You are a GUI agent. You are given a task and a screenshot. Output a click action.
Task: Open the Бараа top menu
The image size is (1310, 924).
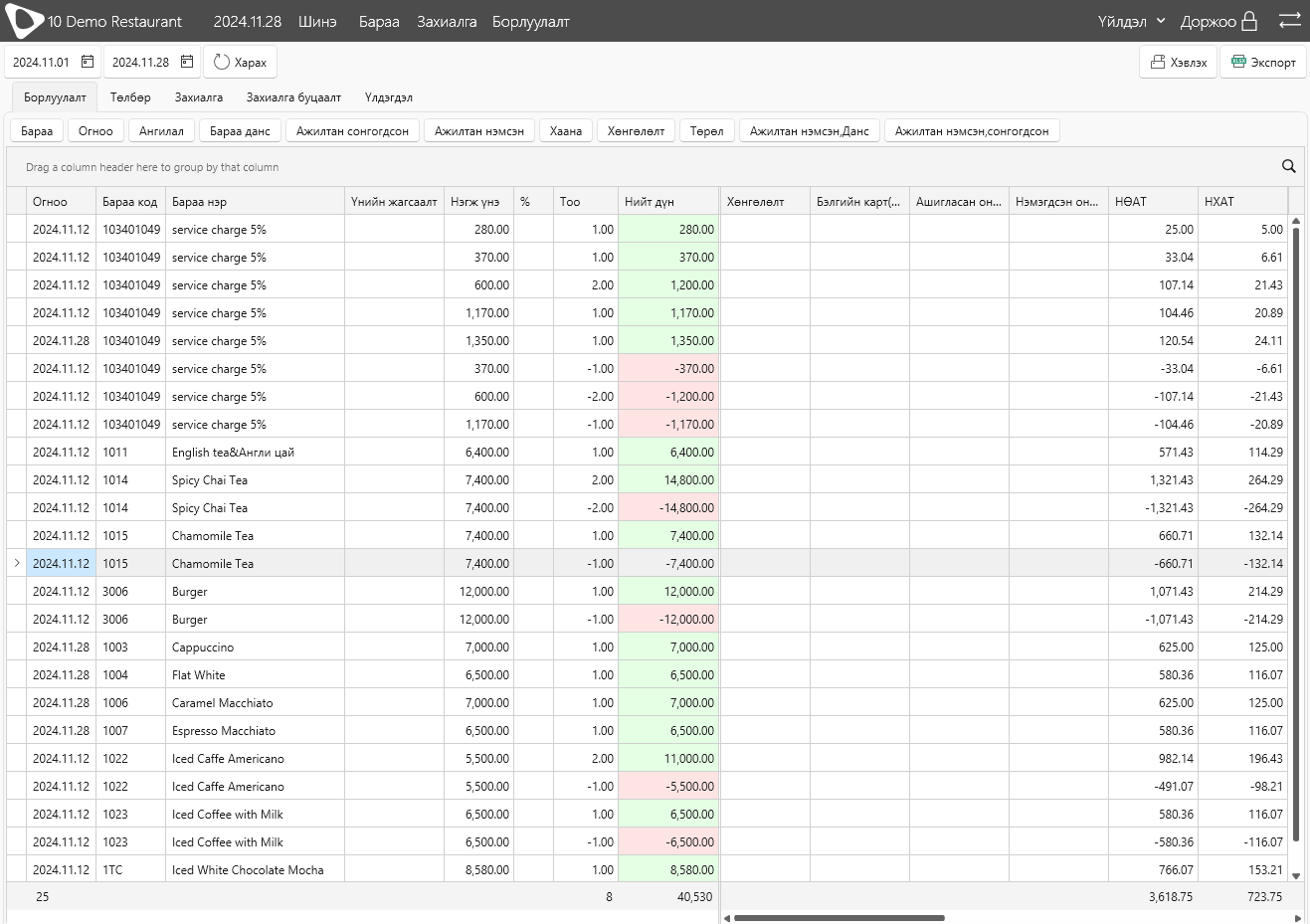tap(379, 21)
